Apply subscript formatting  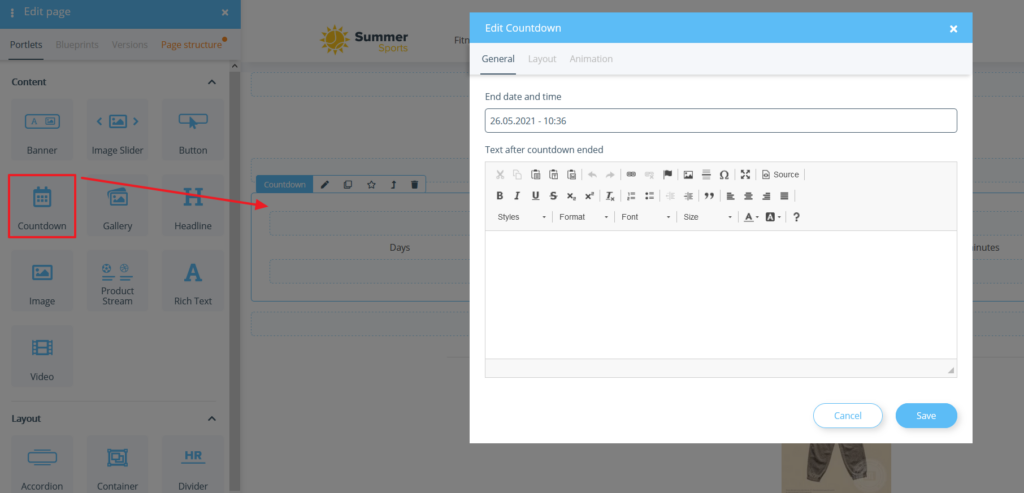click(x=571, y=195)
